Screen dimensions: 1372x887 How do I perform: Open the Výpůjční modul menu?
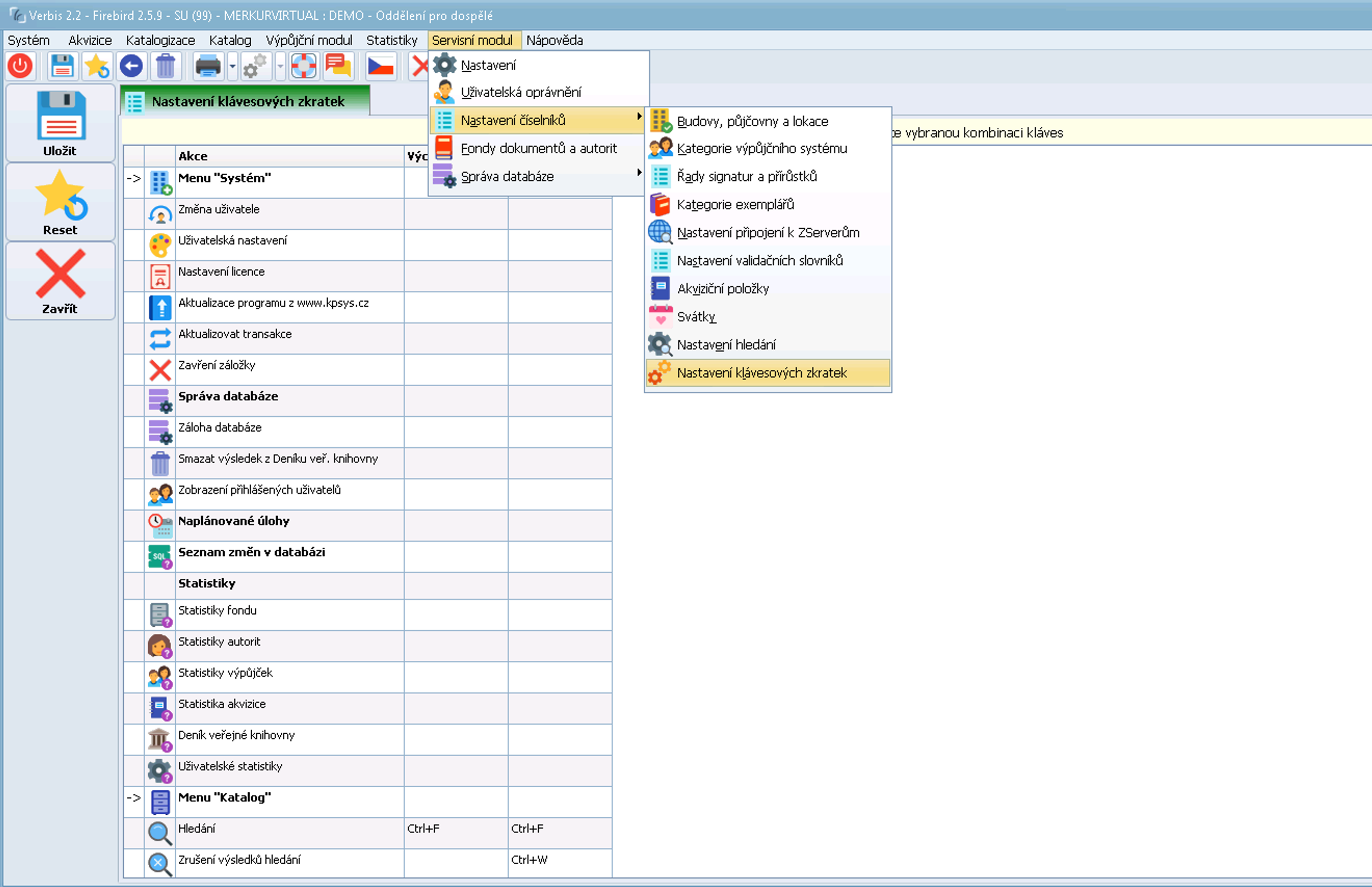pos(309,41)
